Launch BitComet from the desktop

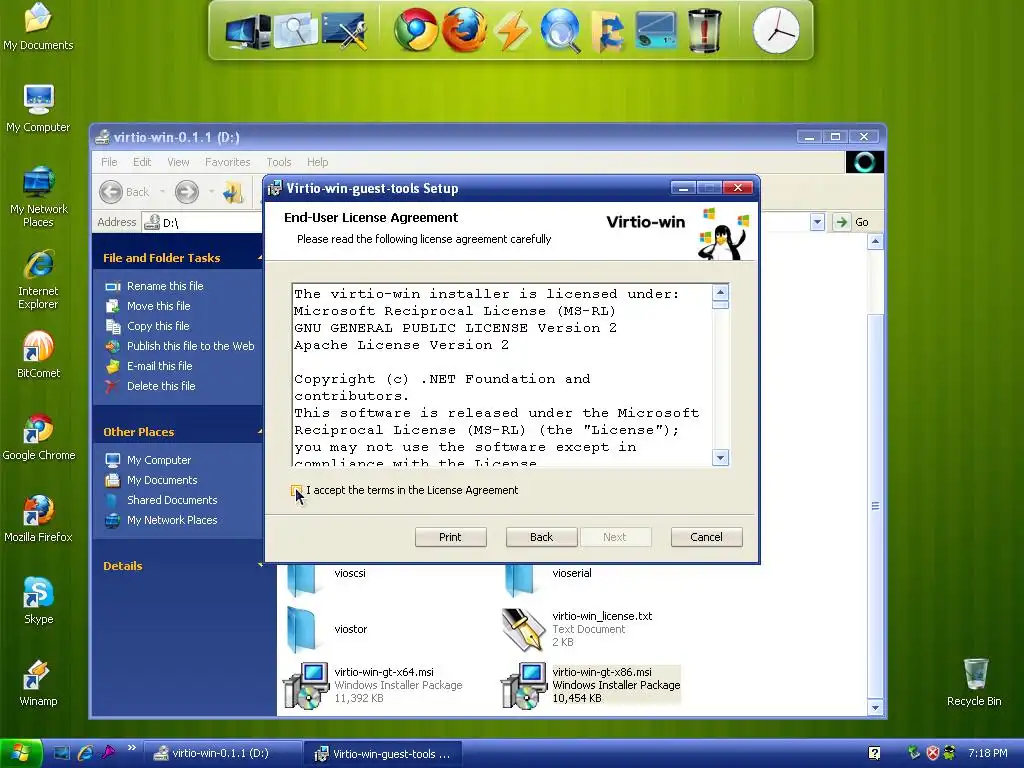(39, 355)
